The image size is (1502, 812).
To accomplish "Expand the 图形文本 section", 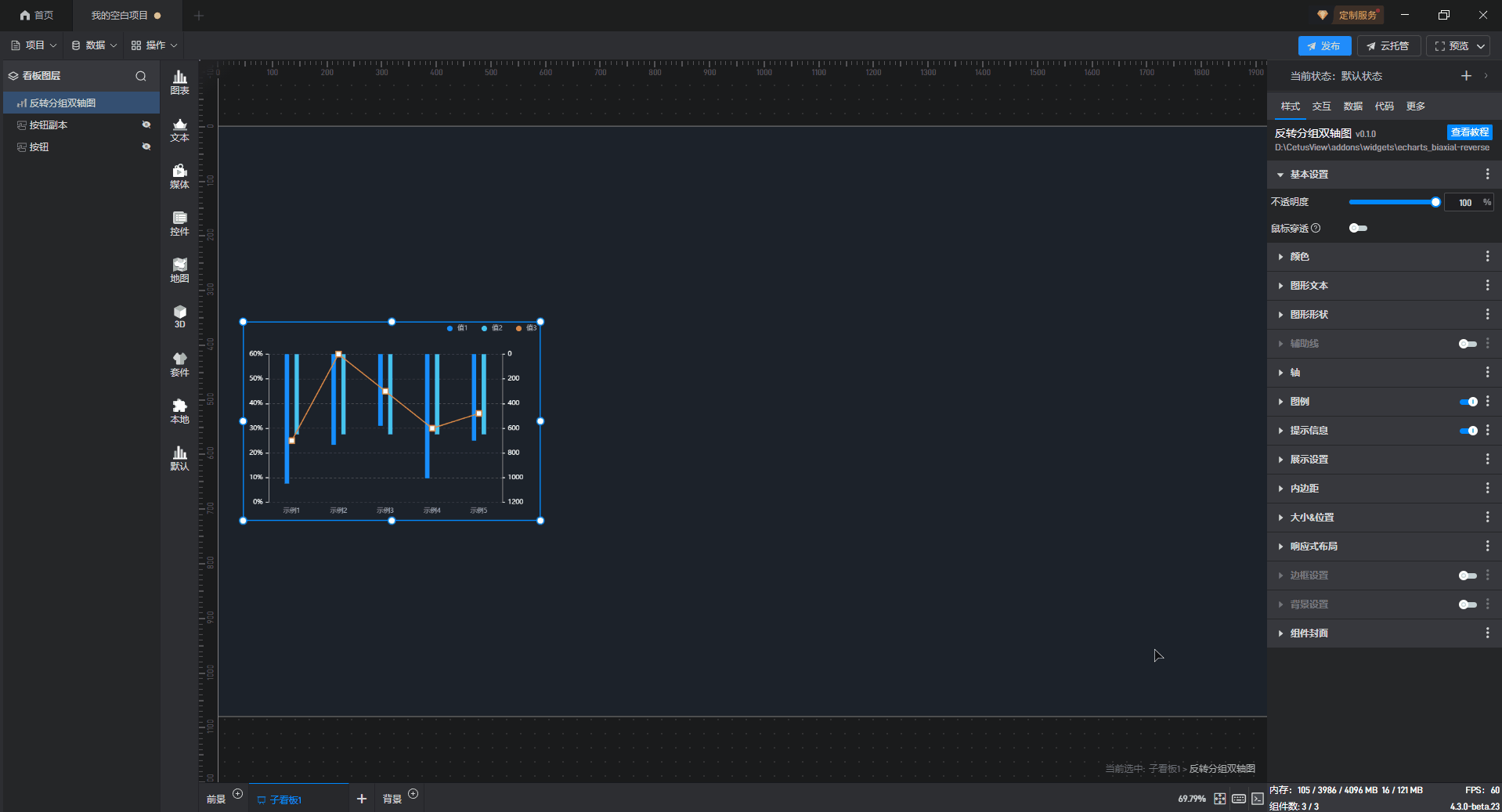I will (x=1280, y=286).
